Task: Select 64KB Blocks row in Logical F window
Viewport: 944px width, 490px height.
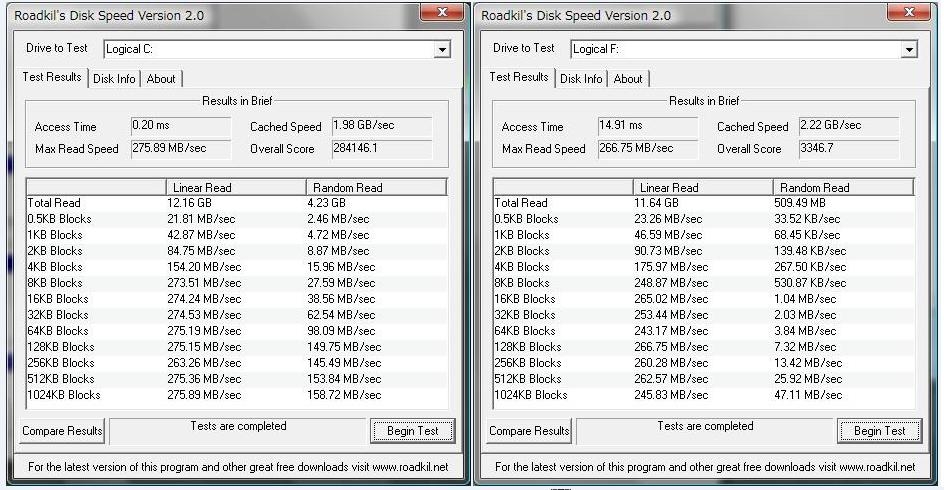Action: (x=703, y=331)
